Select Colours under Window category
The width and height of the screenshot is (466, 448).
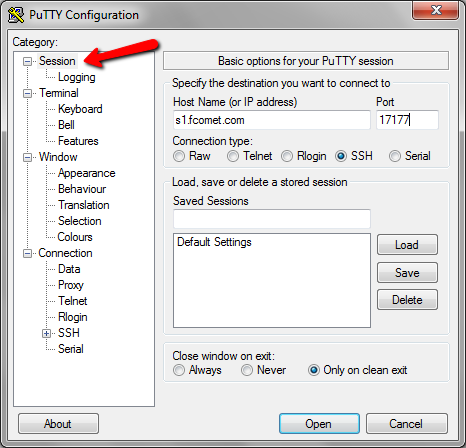75,237
